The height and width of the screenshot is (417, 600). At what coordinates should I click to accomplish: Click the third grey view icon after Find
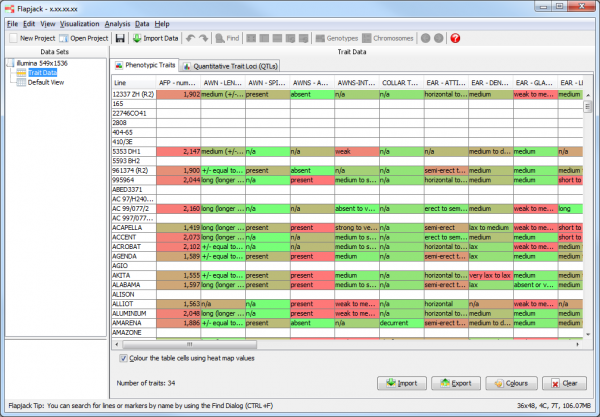tap(277, 38)
